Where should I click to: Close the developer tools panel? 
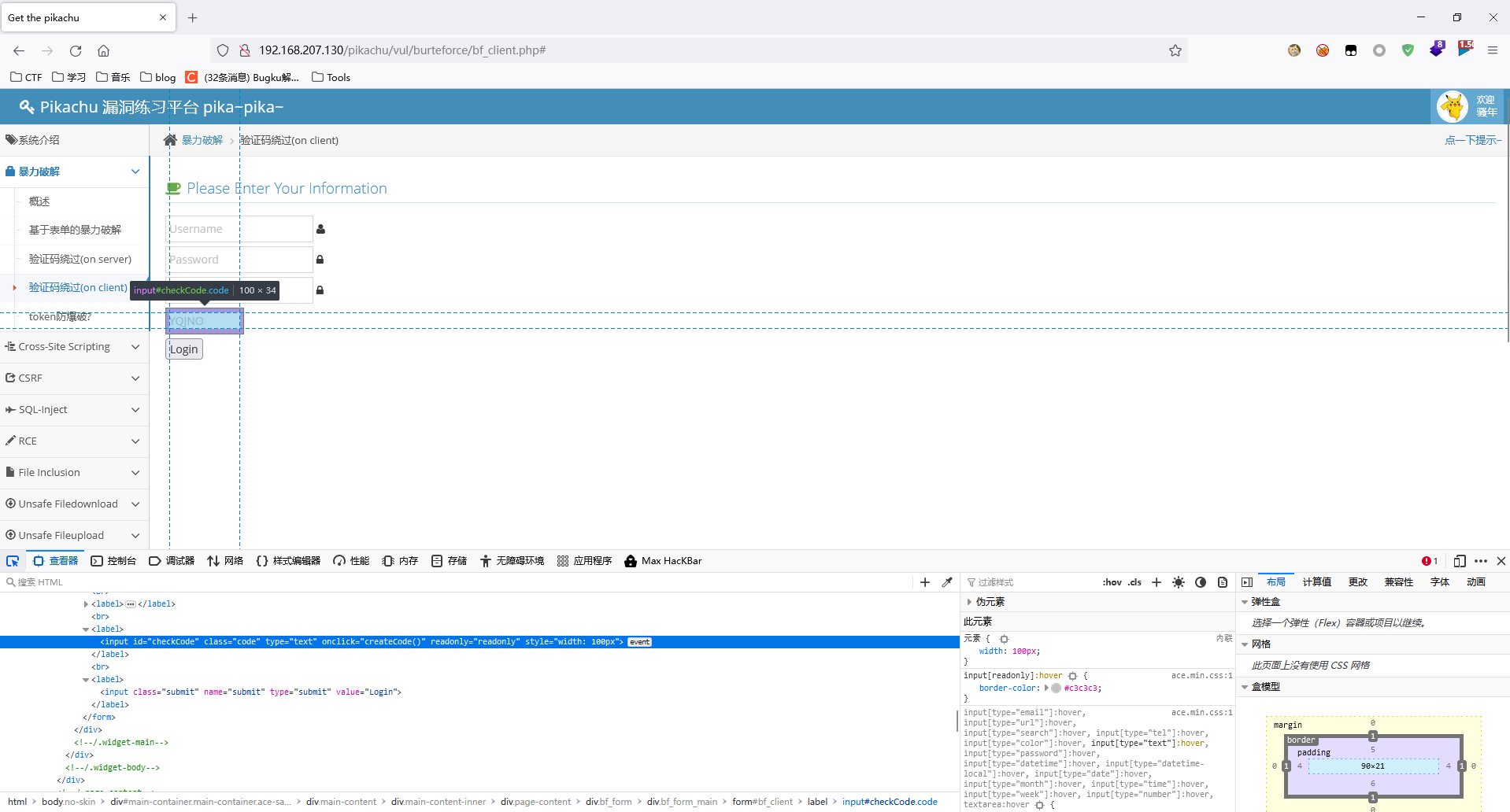tap(1501, 561)
